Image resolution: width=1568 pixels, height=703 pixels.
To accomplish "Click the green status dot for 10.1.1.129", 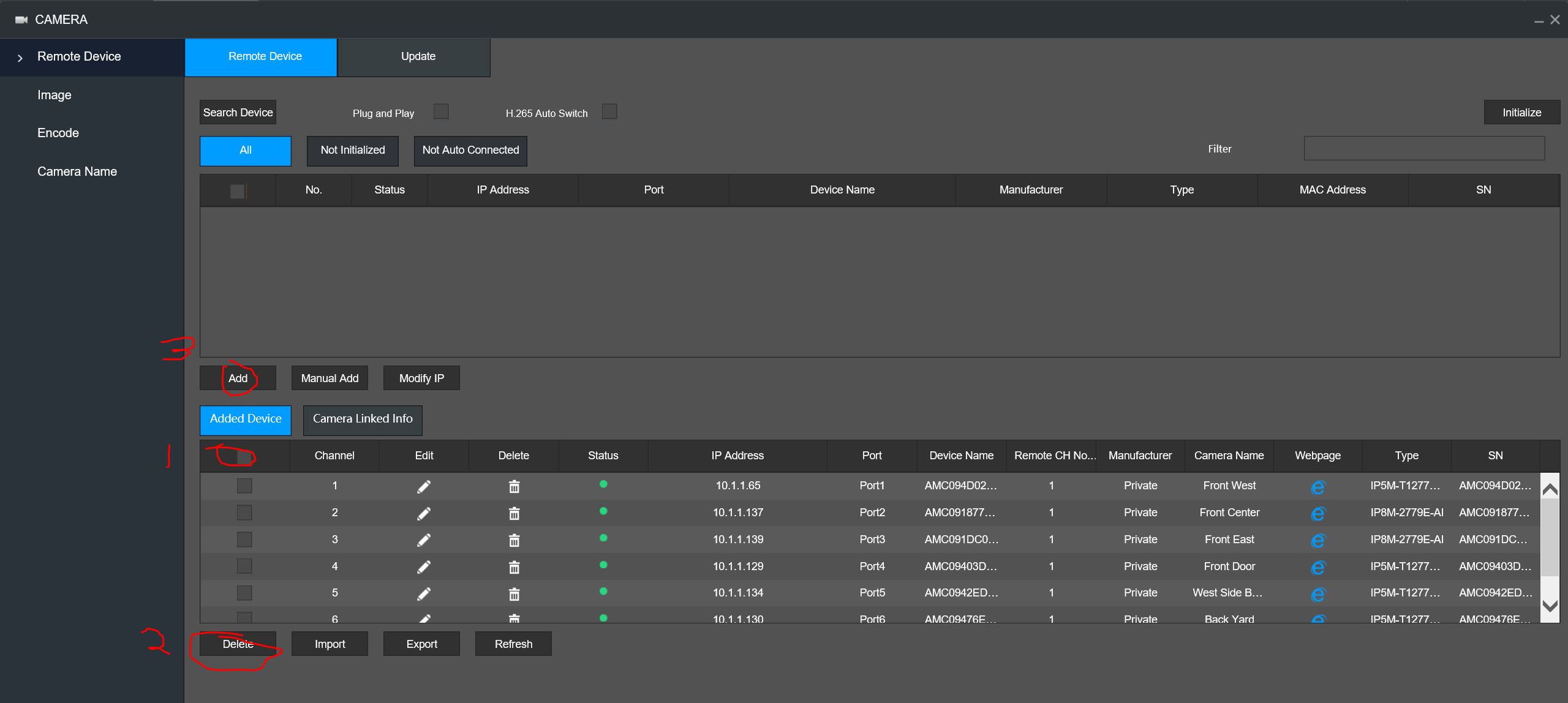I will 603,565.
